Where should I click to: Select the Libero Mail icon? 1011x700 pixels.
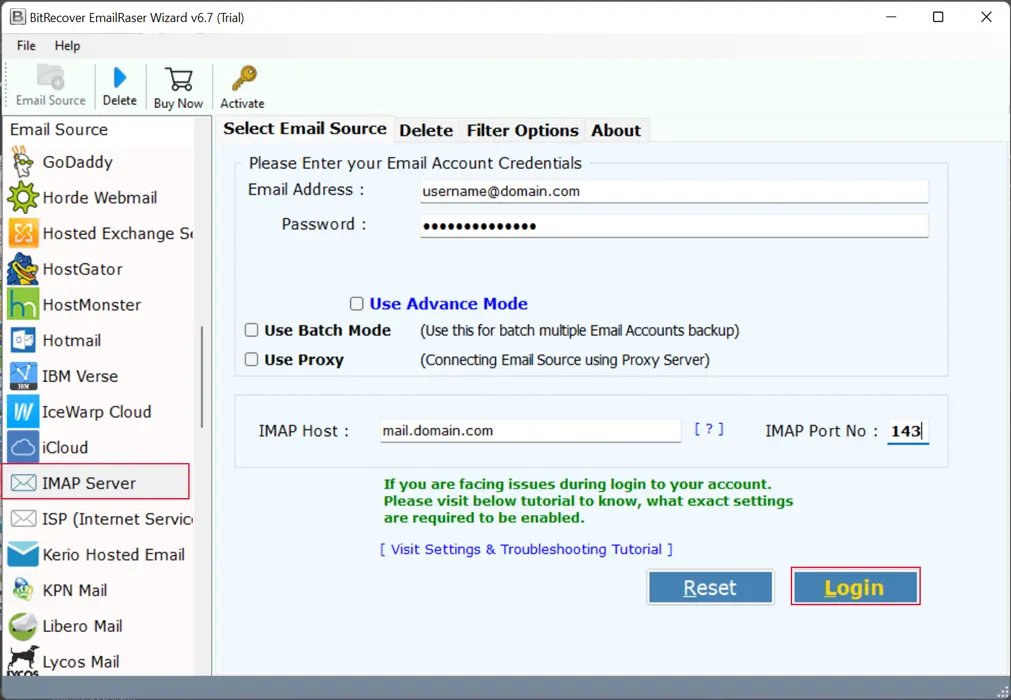point(23,625)
